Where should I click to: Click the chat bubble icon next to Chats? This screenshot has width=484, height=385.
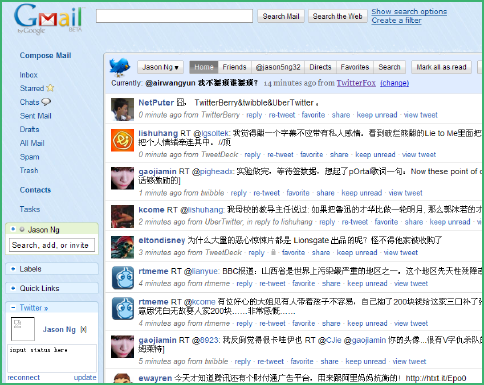[46, 102]
